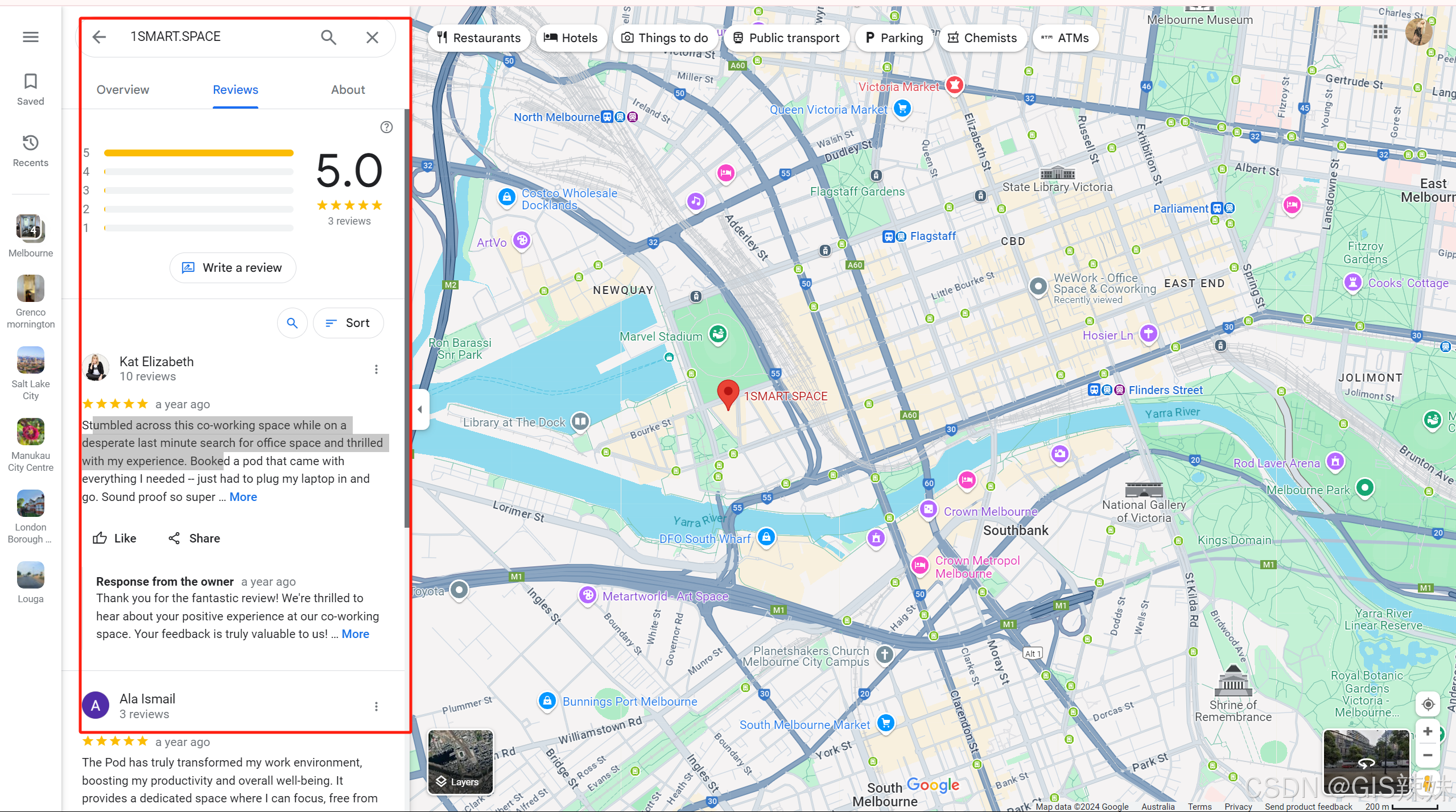Click the reviews panel vertical scrollbar

click(x=406, y=318)
